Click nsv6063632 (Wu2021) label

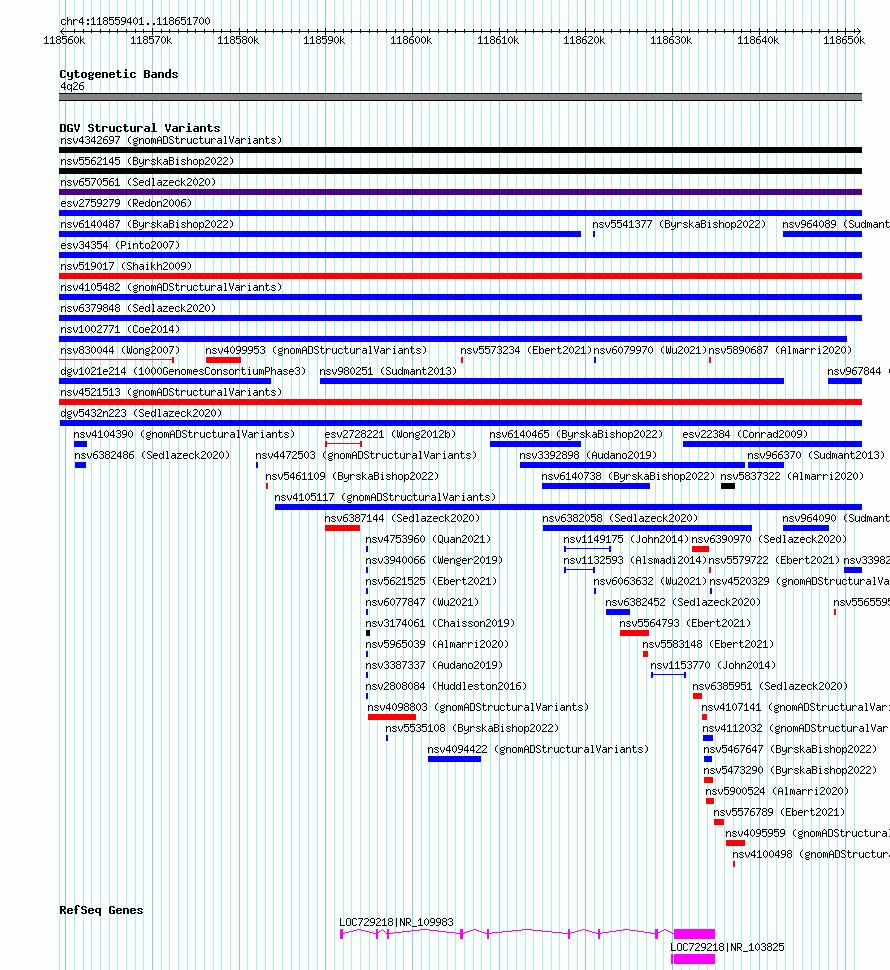pyautogui.click(x=650, y=582)
